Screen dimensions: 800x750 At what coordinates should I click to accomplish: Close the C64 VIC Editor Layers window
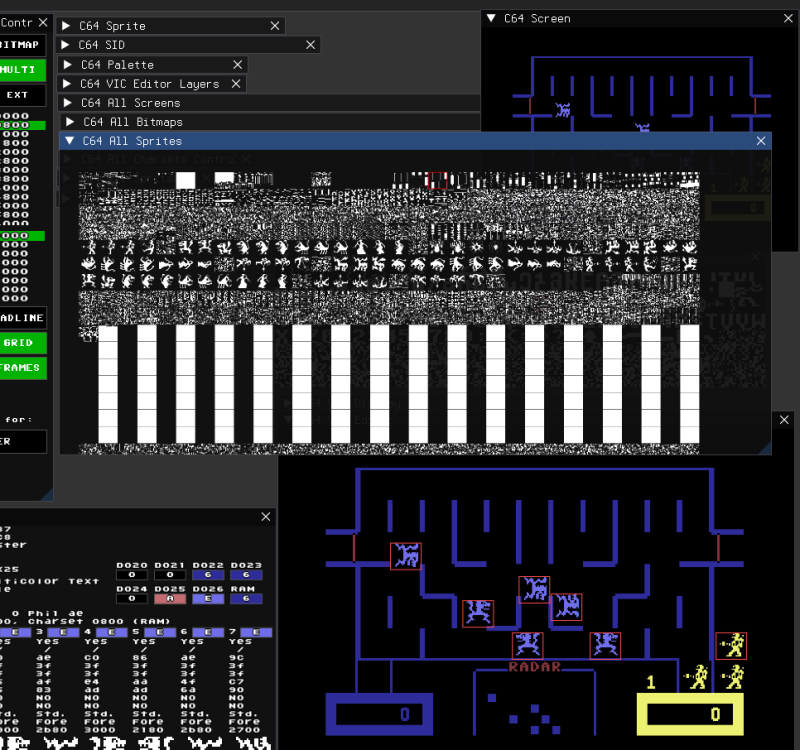pyautogui.click(x=236, y=84)
